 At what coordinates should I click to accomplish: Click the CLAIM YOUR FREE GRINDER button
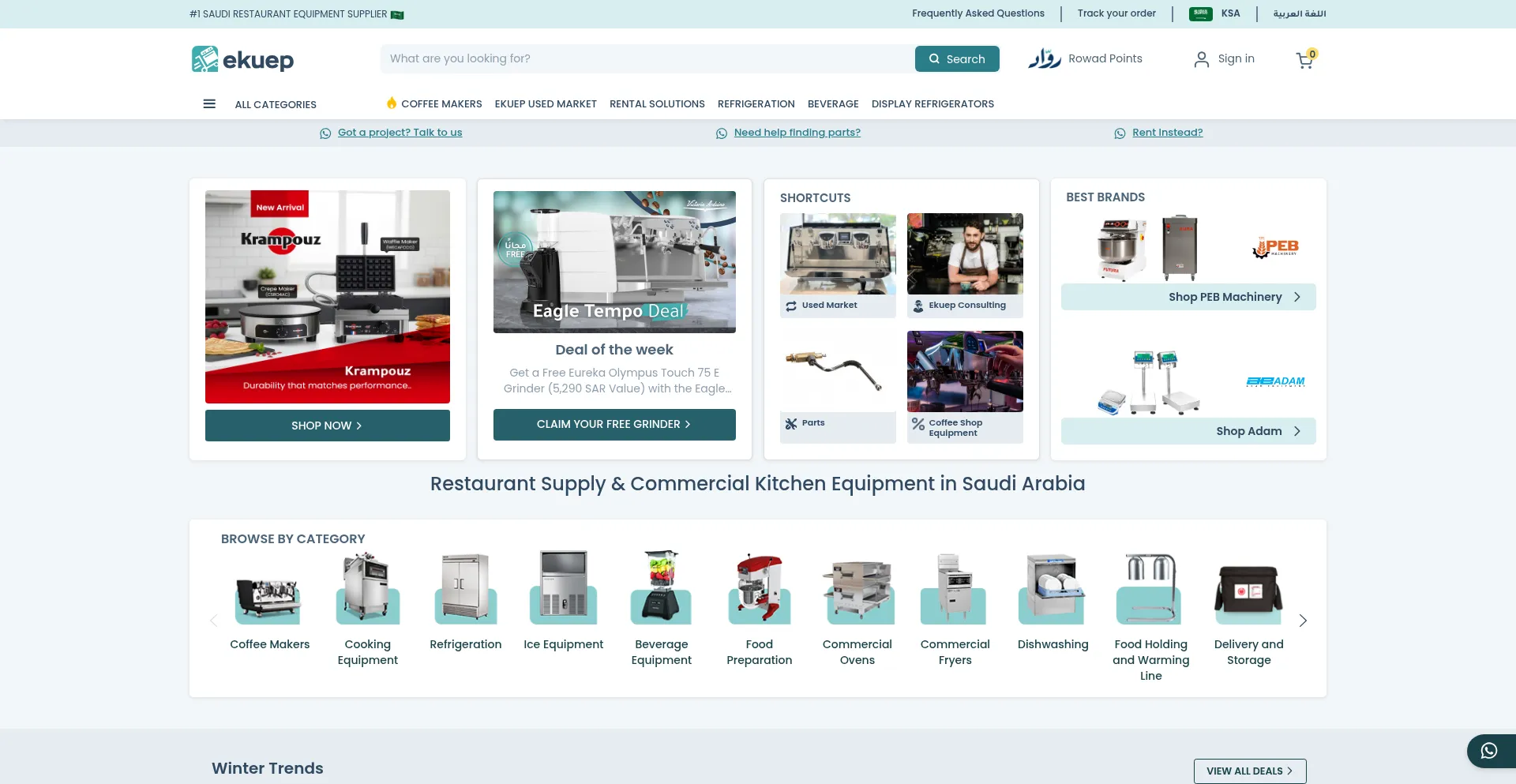pyautogui.click(x=614, y=424)
